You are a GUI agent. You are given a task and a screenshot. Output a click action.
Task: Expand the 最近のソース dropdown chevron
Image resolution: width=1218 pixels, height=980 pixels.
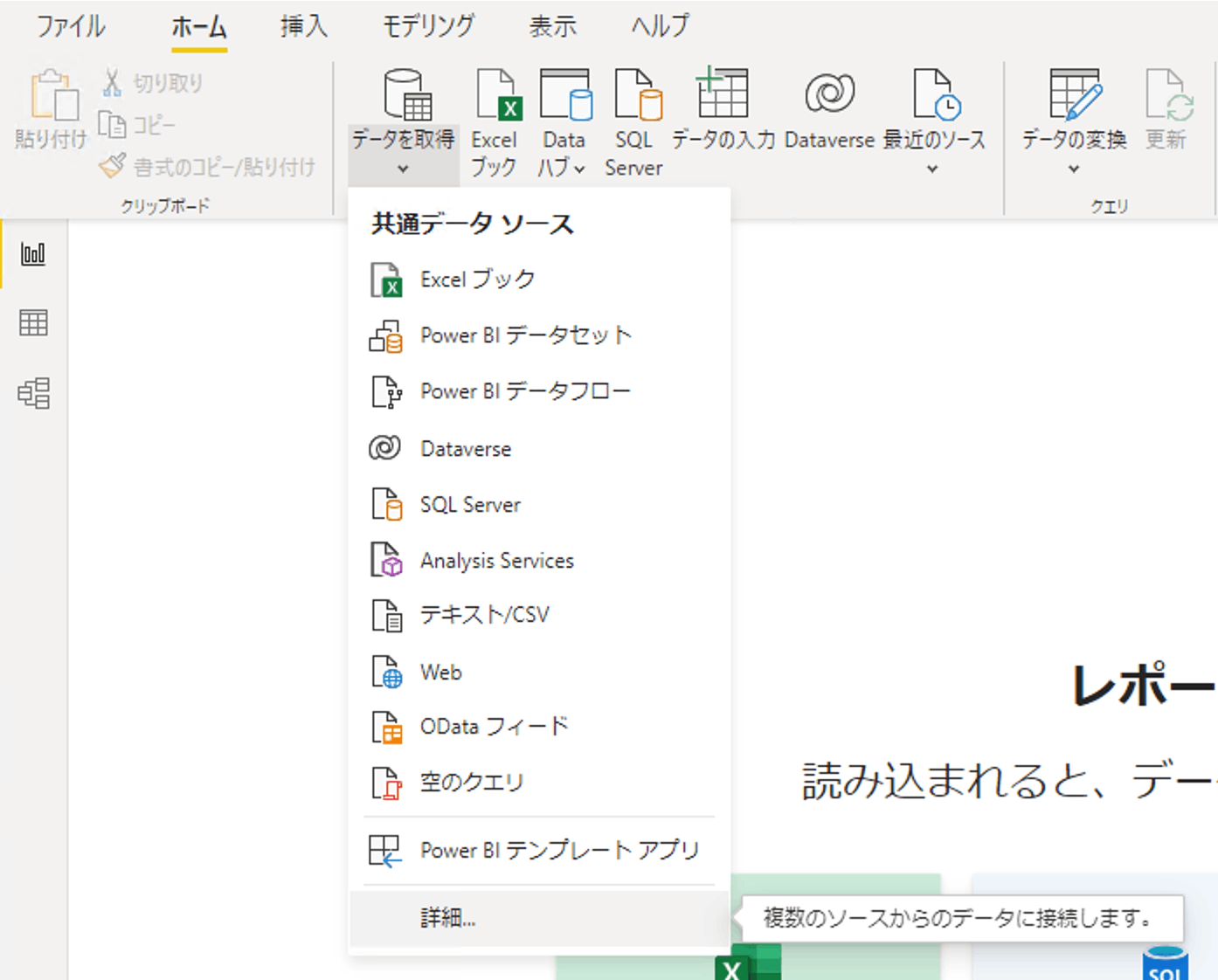[x=932, y=169]
